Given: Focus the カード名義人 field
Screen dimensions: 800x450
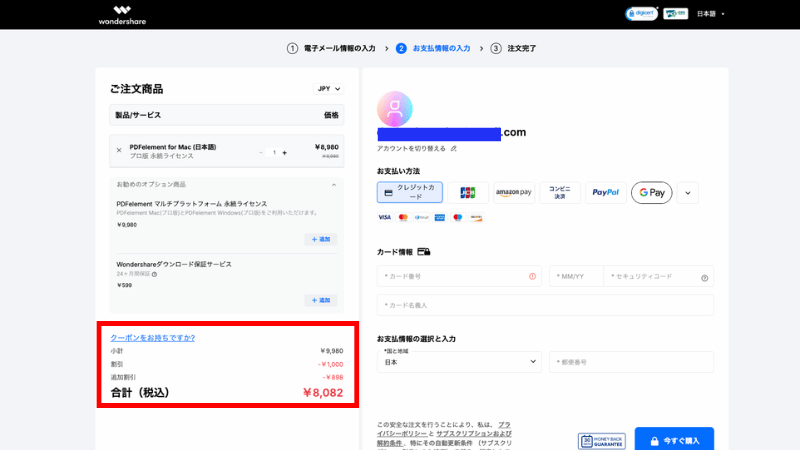Looking at the screenshot, I should pos(545,305).
